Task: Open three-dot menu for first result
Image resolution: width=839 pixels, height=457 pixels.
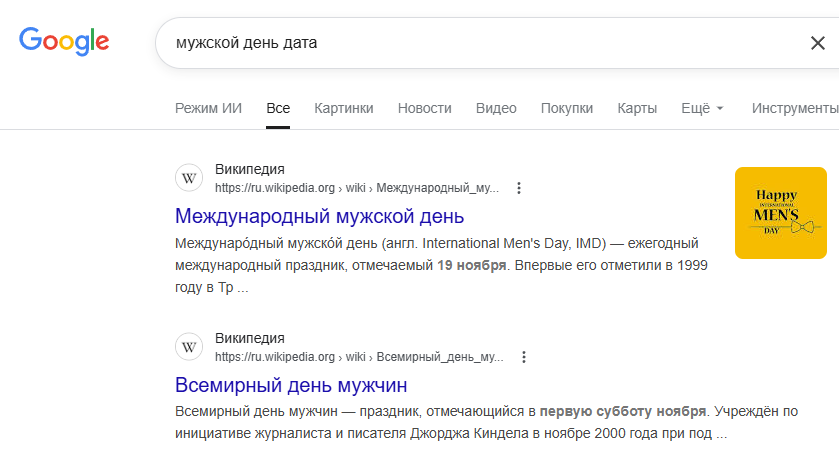Action: (518, 188)
